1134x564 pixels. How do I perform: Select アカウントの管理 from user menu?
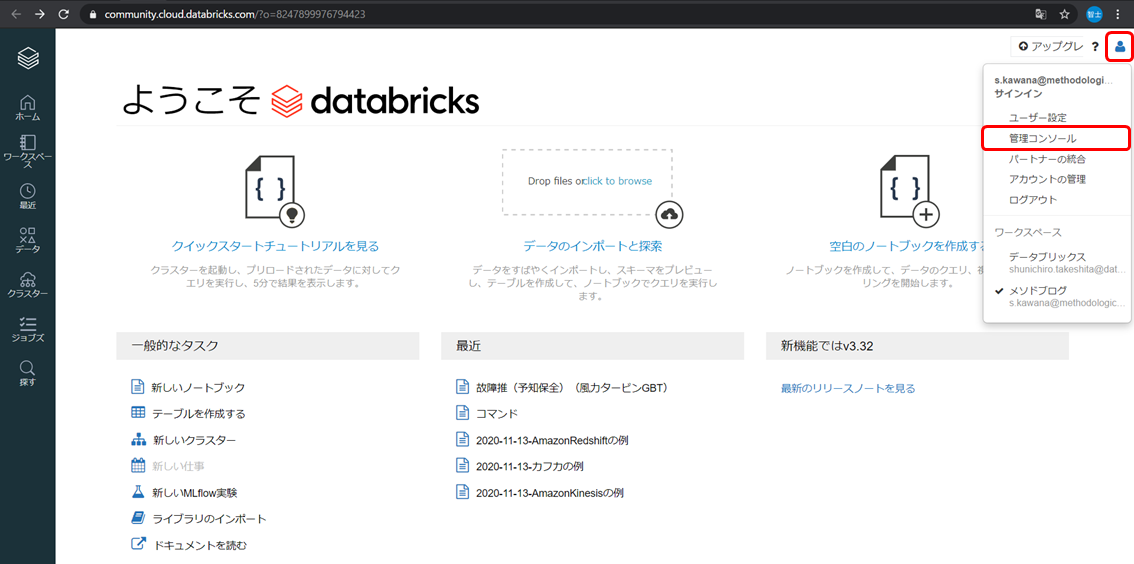[x=1047, y=179]
